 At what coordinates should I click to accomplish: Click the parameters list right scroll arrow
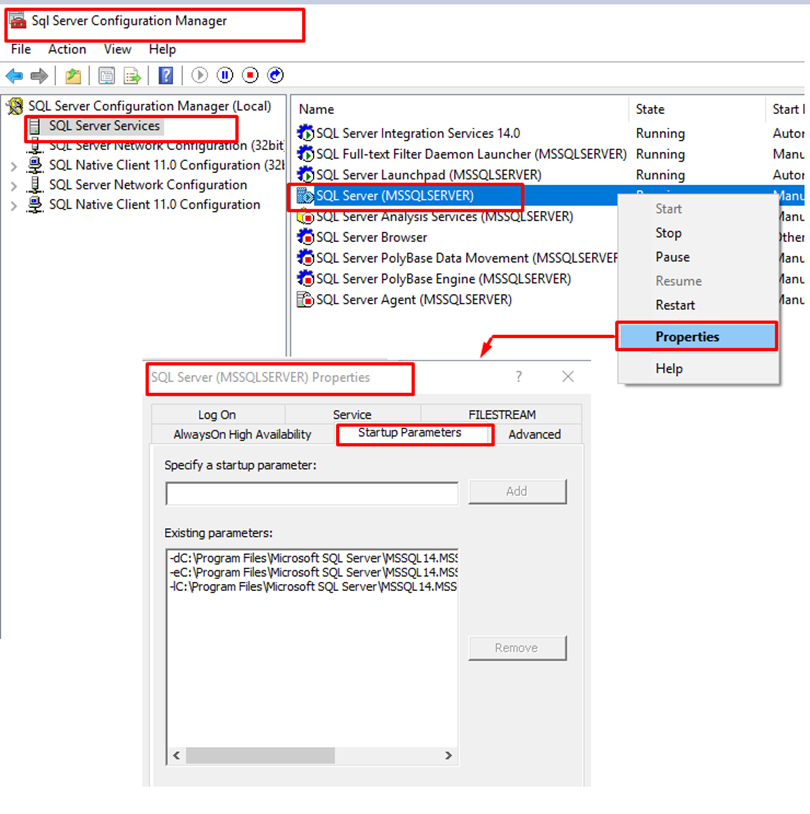point(448,755)
